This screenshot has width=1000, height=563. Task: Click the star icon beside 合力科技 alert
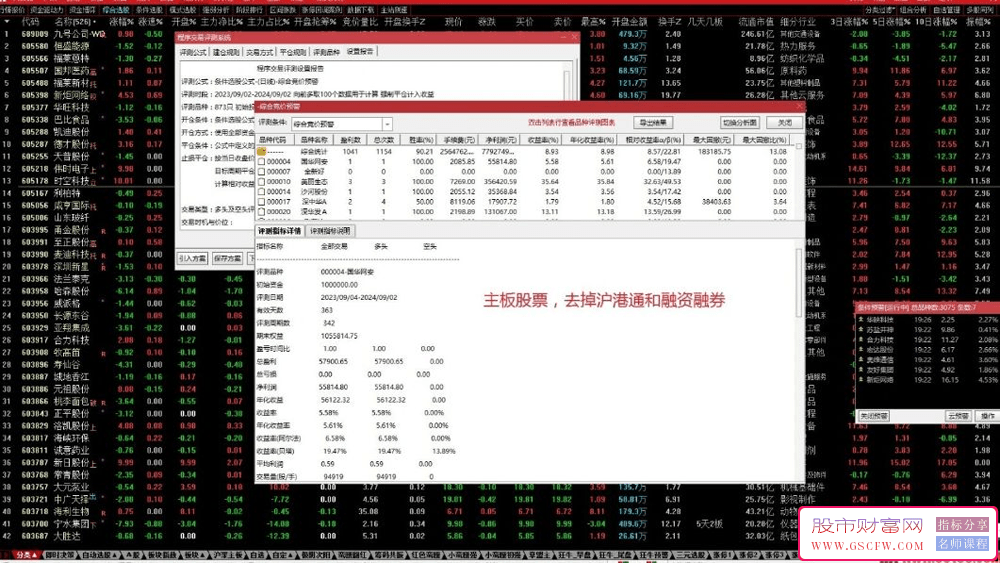tap(861, 340)
